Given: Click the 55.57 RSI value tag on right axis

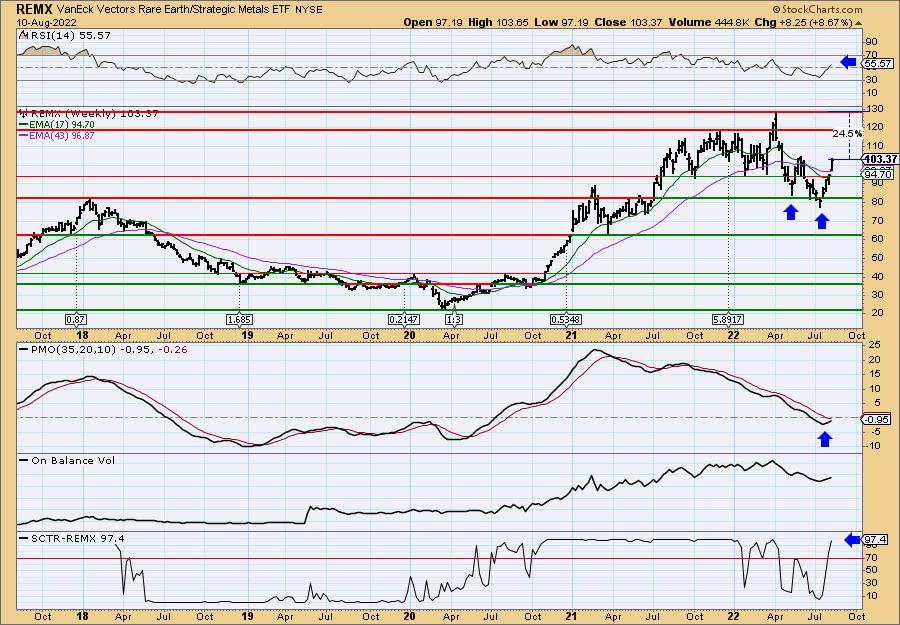Looking at the screenshot, I should pos(878,63).
